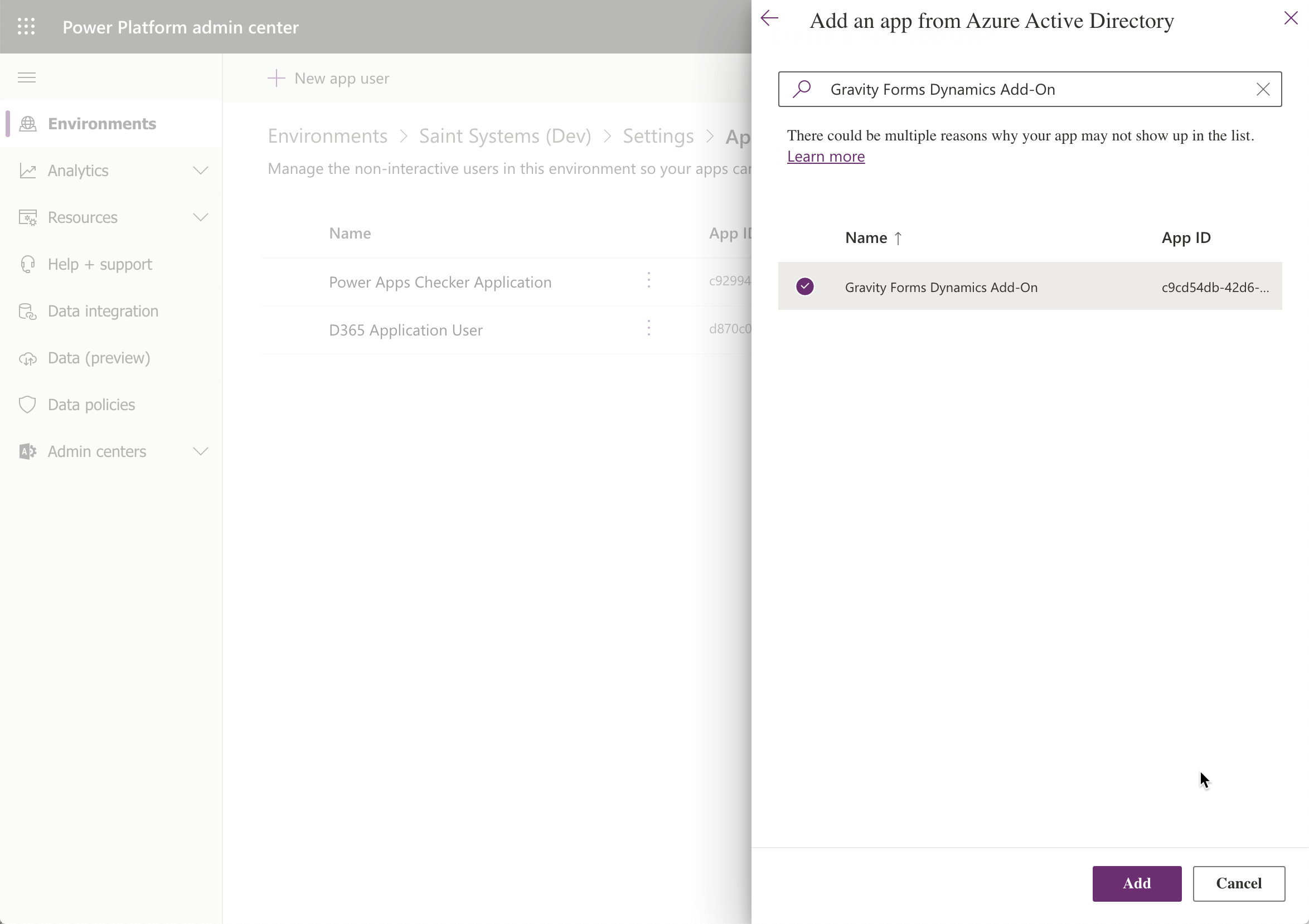
Task: Click Power Apps Checker Application name
Action: point(440,282)
